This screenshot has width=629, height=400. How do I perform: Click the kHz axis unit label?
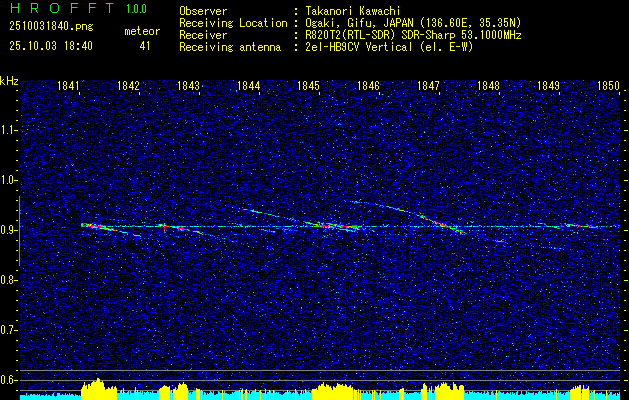click(9, 81)
